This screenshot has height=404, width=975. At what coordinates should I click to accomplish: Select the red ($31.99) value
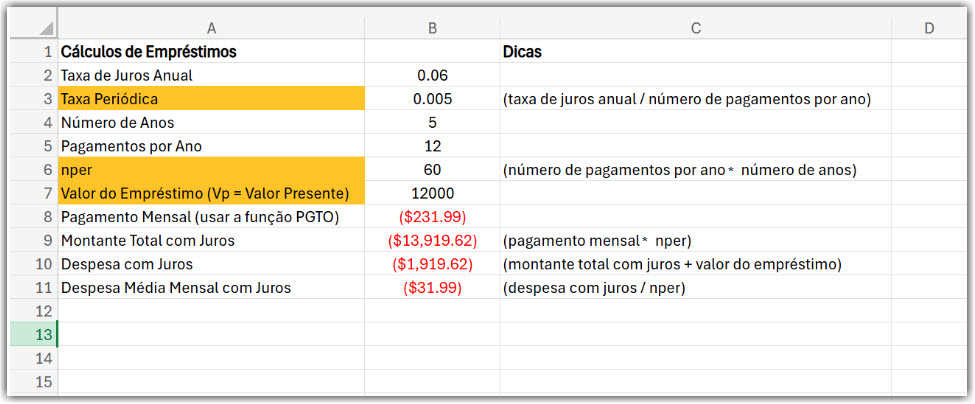click(x=432, y=288)
